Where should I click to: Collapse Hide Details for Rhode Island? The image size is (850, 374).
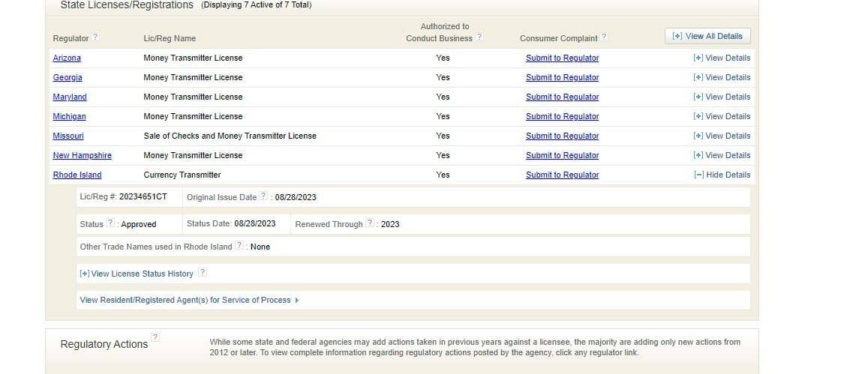(722, 175)
